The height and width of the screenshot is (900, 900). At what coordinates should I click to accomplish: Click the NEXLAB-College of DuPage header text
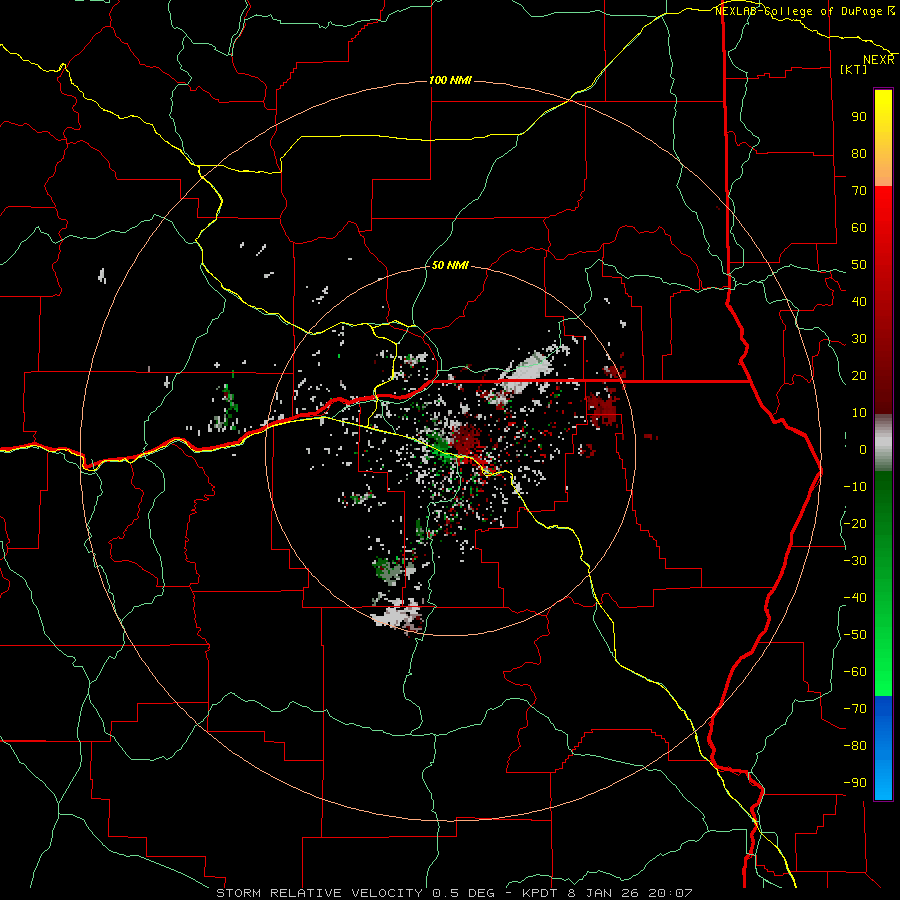pos(799,11)
